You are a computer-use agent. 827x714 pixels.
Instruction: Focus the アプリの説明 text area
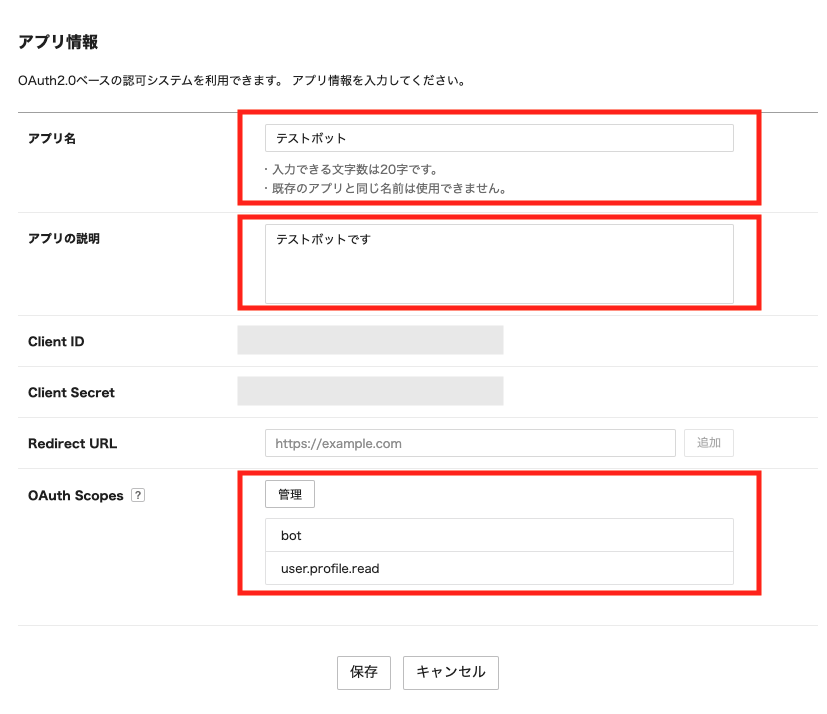tap(498, 263)
